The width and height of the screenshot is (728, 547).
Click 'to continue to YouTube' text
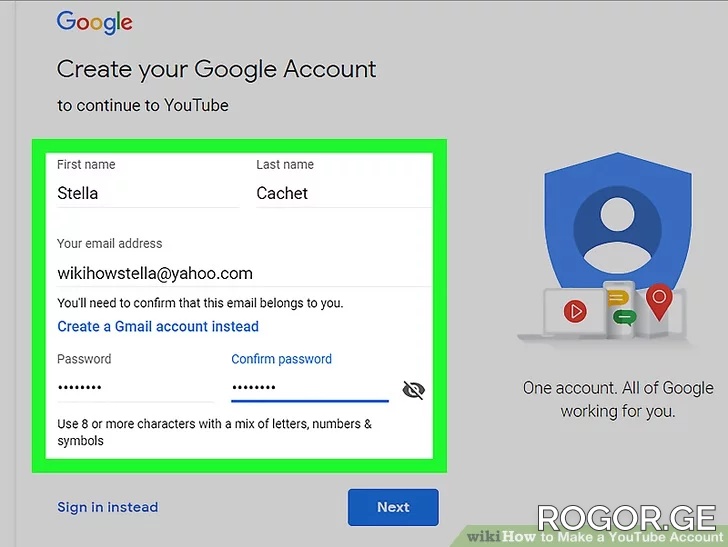(x=143, y=105)
